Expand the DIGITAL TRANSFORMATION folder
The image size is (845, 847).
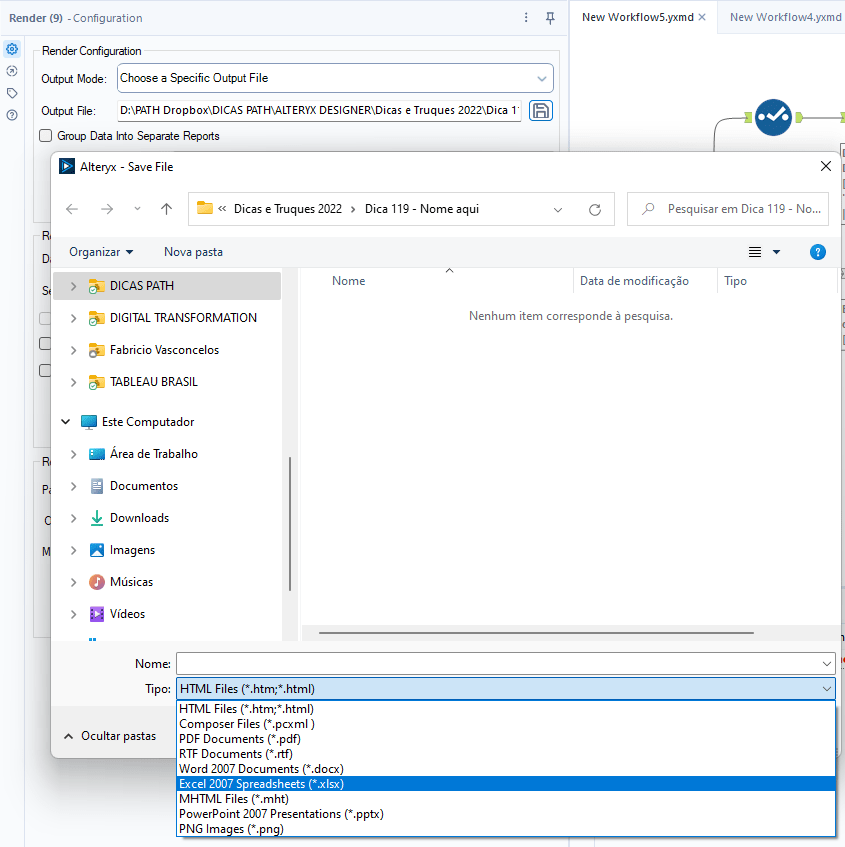pyautogui.click(x=73, y=318)
